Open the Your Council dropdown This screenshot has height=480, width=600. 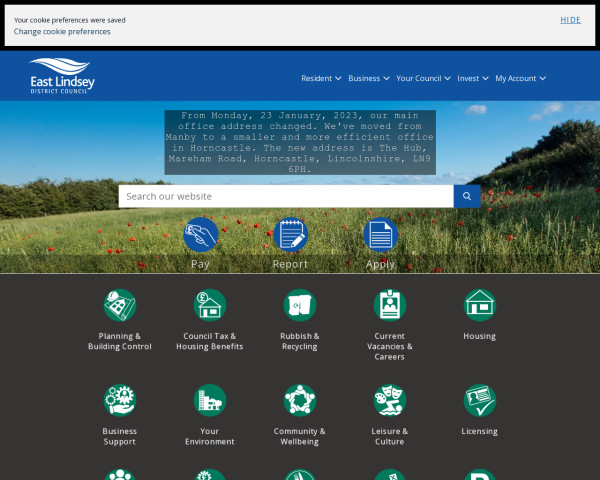pyautogui.click(x=423, y=78)
